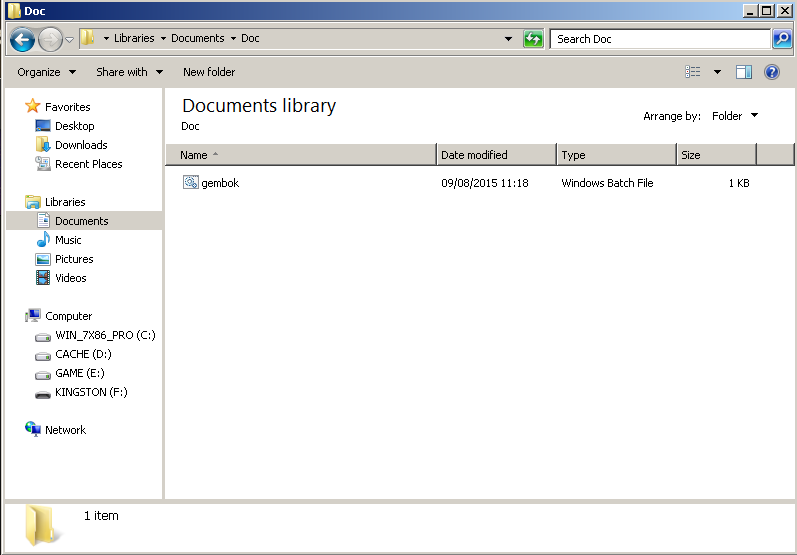Image resolution: width=797 pixels, height=555 pixels.
Task: Select Documents library in sidebar
Action: pos(82,221)
